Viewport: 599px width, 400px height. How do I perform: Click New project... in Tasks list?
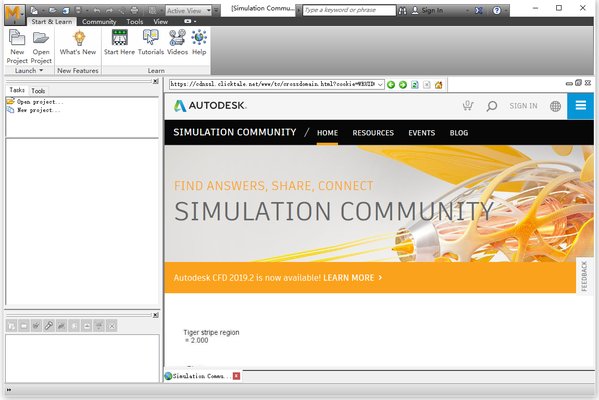38,110
